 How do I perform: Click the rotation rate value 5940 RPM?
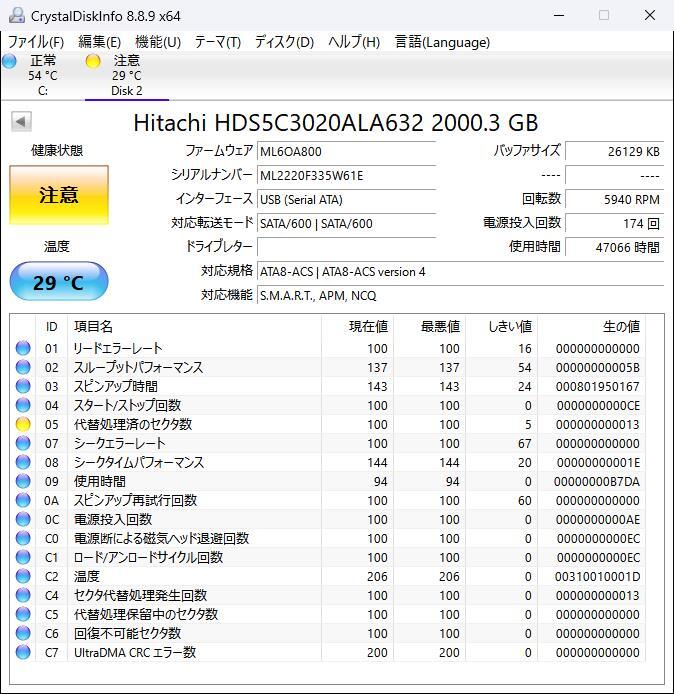coord(615,199)
